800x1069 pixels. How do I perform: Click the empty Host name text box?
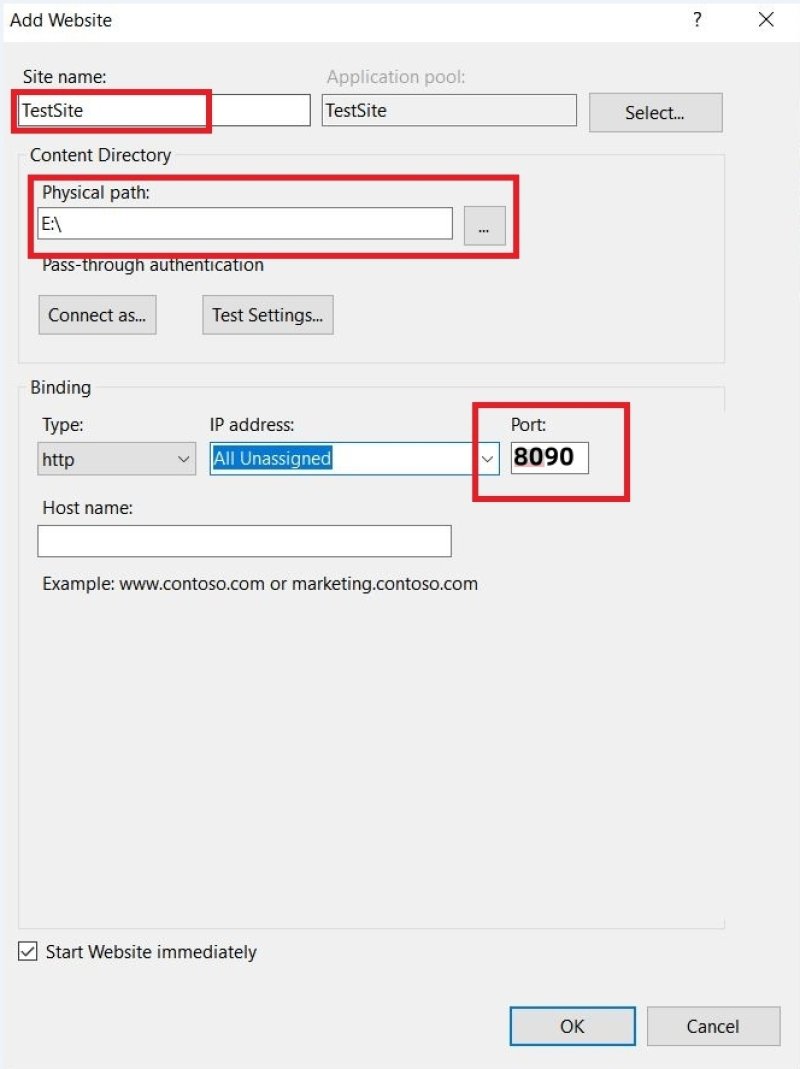(244, 541)
